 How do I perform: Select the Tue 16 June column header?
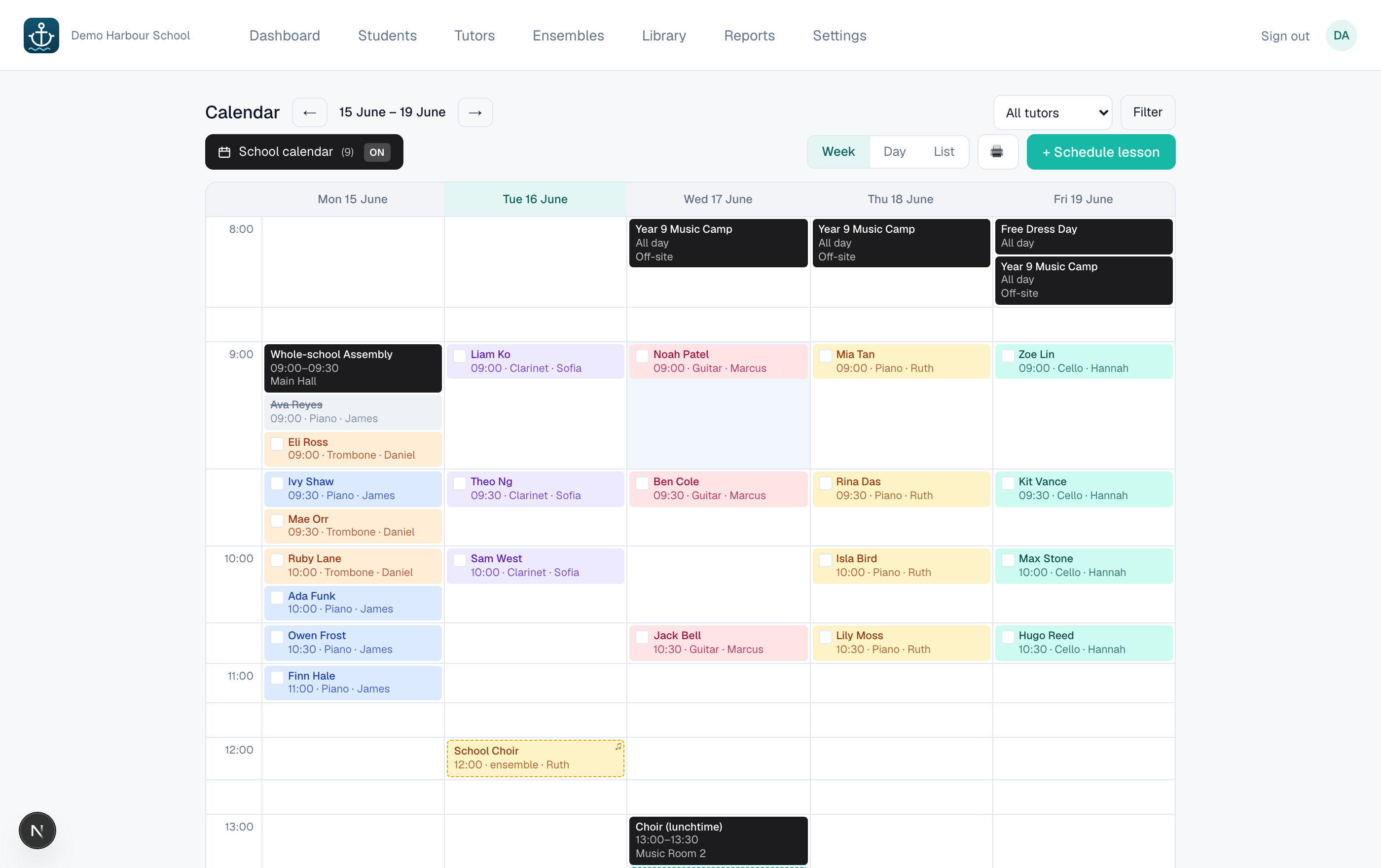click(x=535, y=200)
